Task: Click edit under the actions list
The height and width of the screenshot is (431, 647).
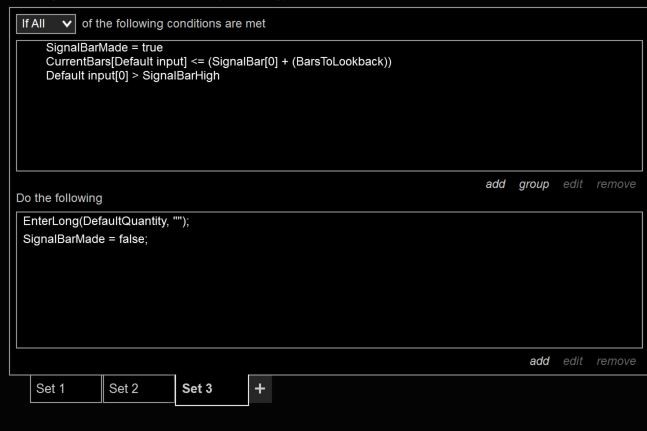Action: click(x=573, y=361)
